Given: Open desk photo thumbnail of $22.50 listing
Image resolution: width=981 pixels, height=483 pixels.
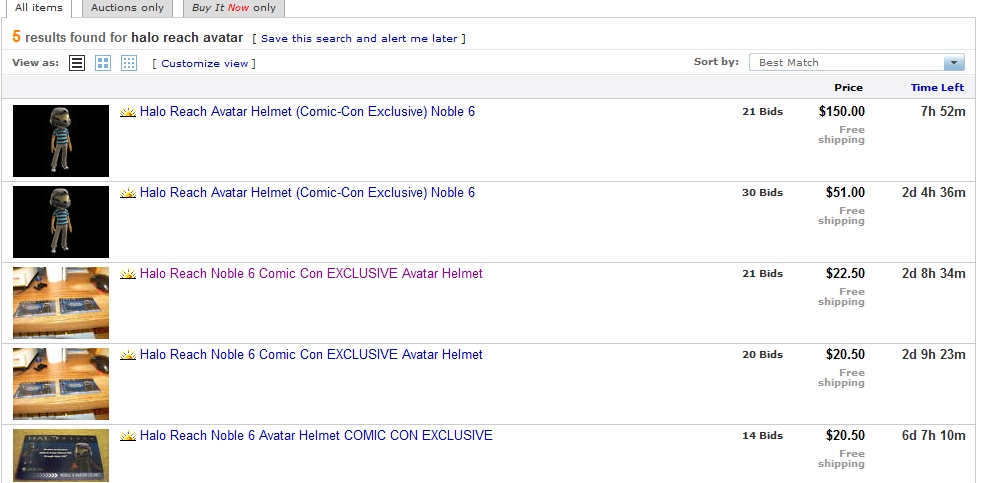Looking at the screenshot, I should [61, 302].
